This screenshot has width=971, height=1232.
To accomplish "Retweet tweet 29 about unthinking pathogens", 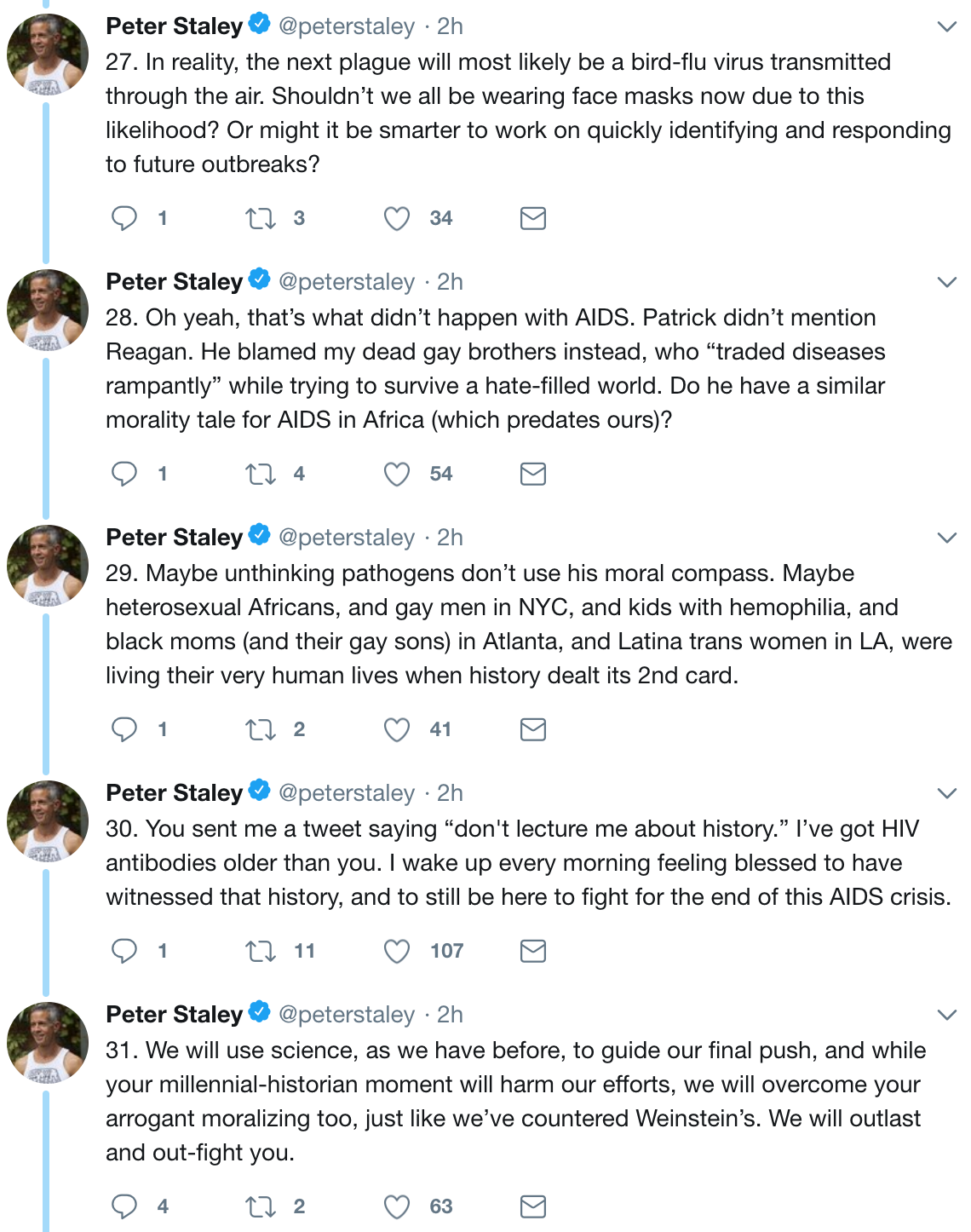I will tap(260, 729).
